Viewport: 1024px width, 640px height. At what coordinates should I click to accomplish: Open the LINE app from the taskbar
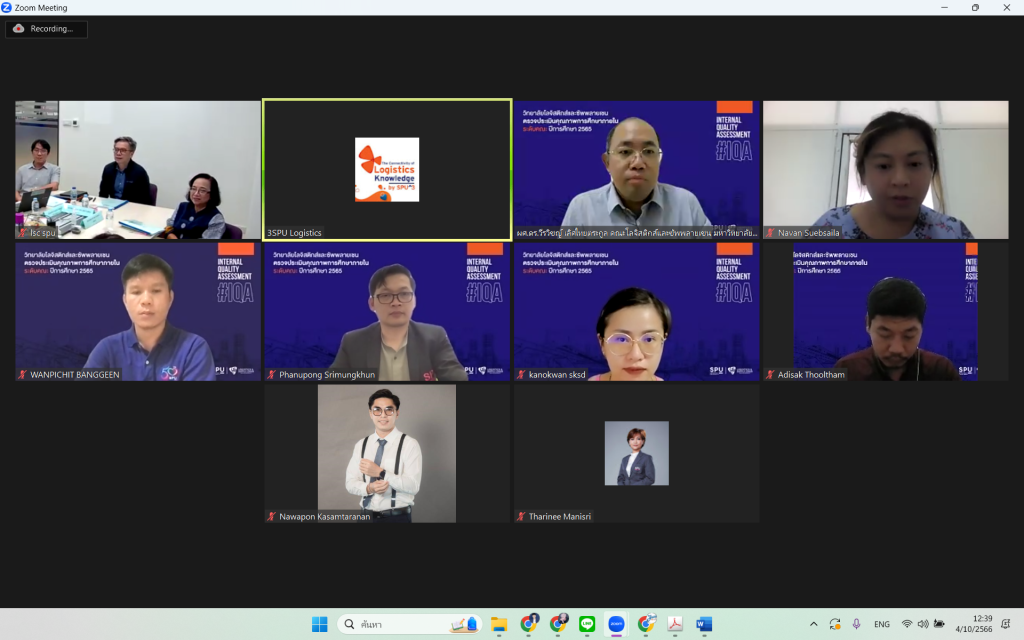point(587,624)
